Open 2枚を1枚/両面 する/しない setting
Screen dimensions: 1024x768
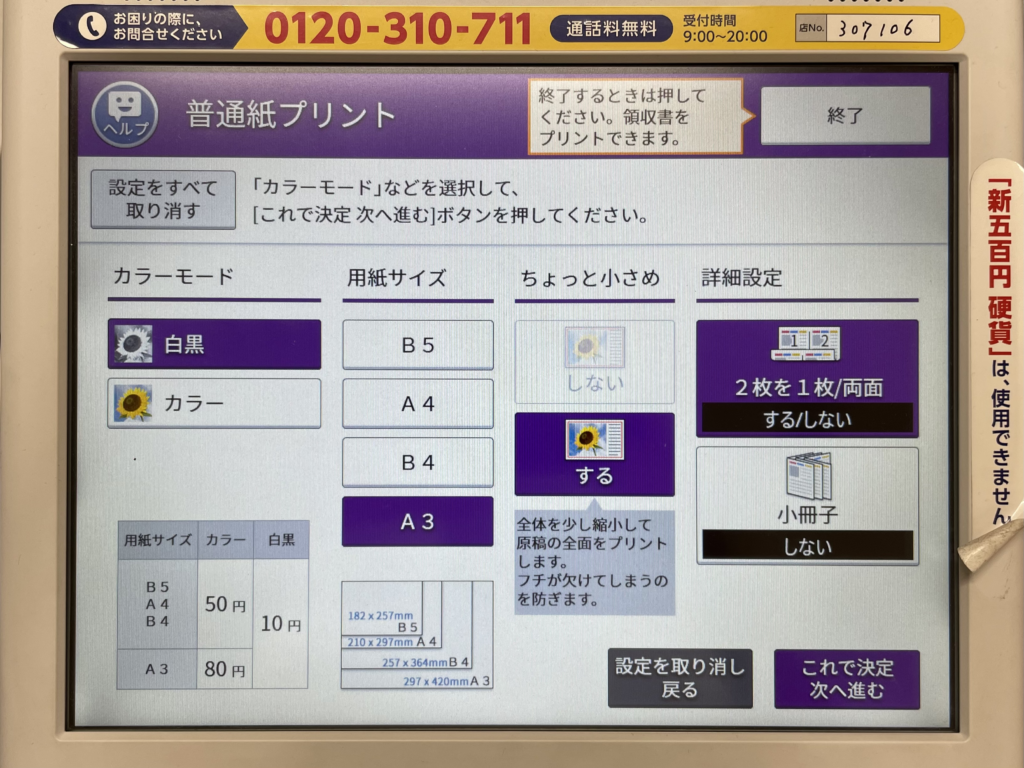click(807, 418)
